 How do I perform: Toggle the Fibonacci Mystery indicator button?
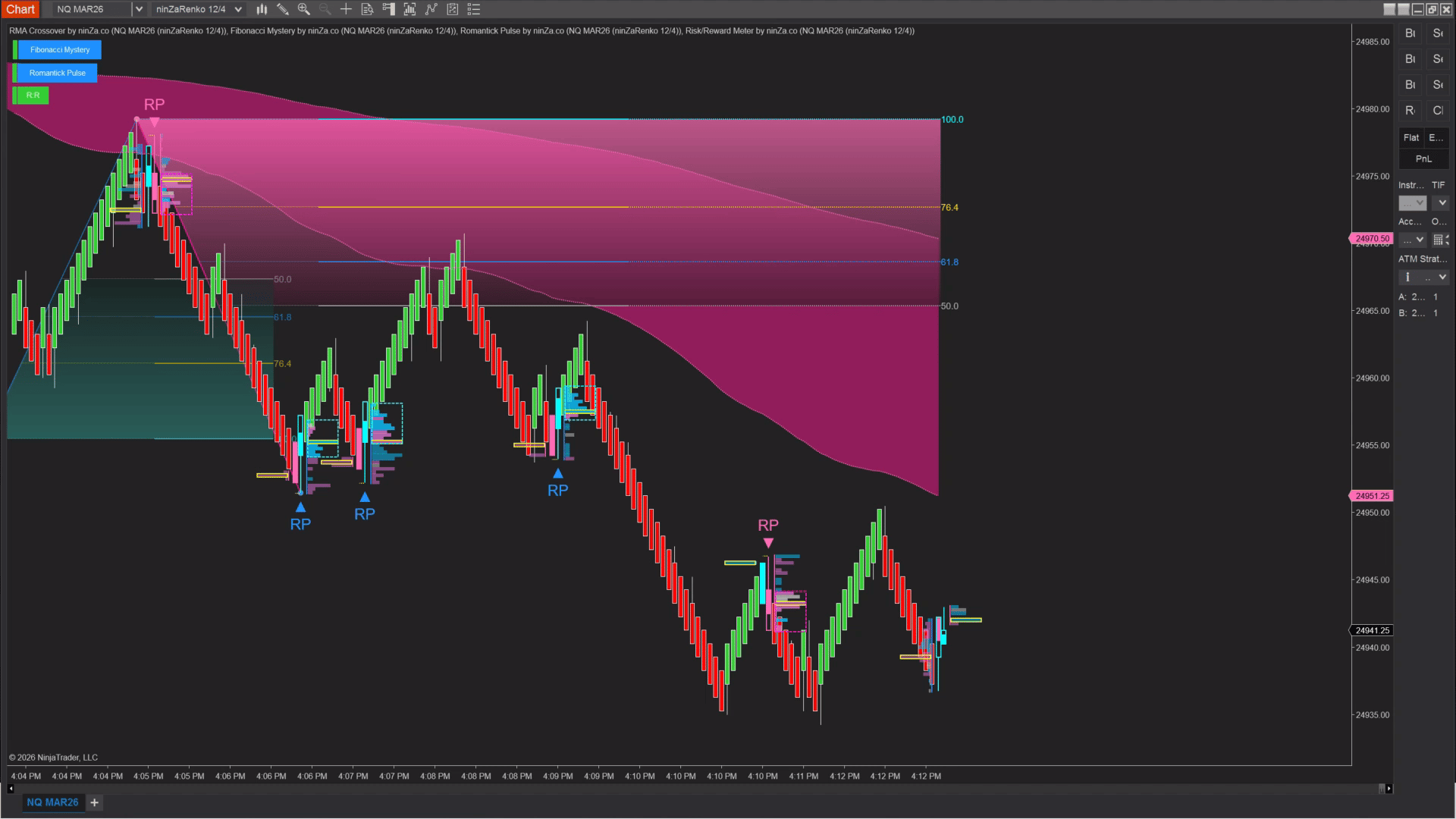pos(60,50)
